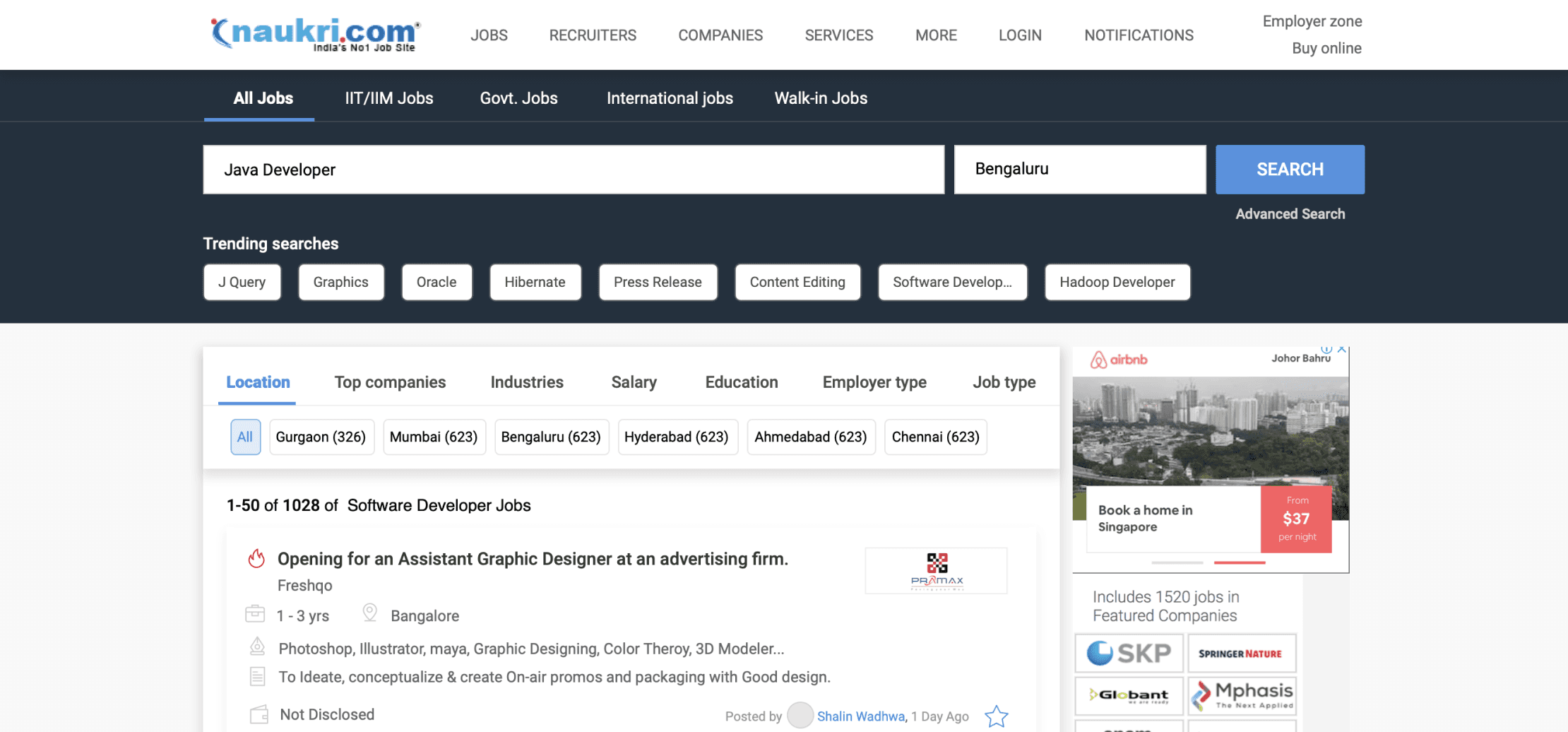Open the MORE menu
This screenshot has width=1568, height=732.
(936, 35)
